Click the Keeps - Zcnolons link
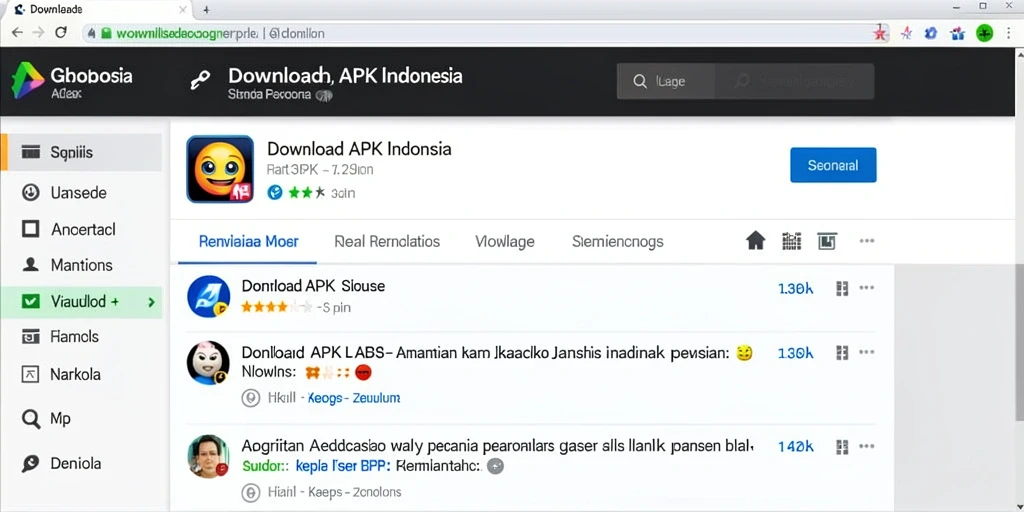 (x=355, y=492)
